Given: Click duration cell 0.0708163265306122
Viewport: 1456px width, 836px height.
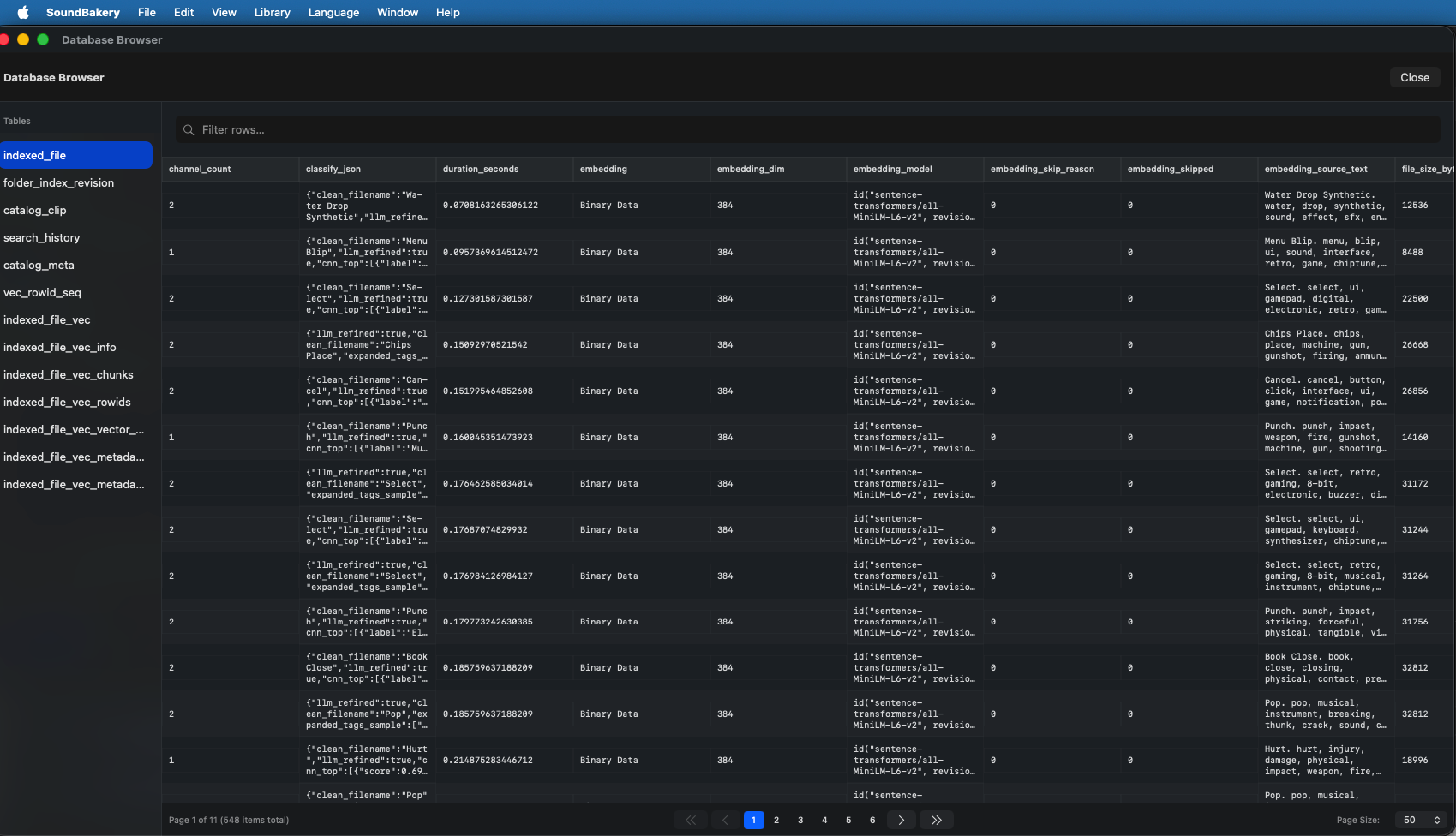Looking at the screenshot, I should tap(490, 206).
